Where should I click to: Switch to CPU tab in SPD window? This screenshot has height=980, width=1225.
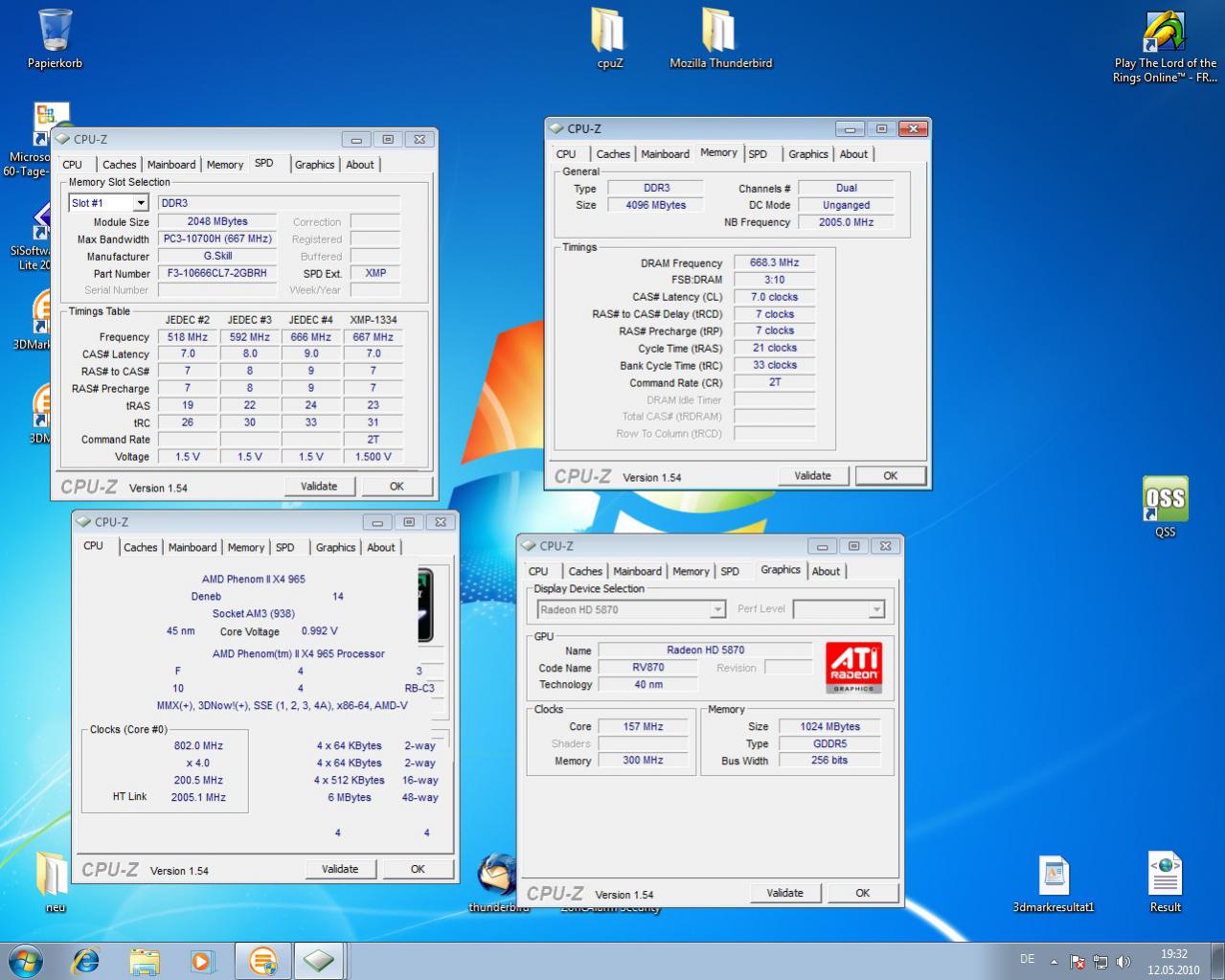[73, 165]
